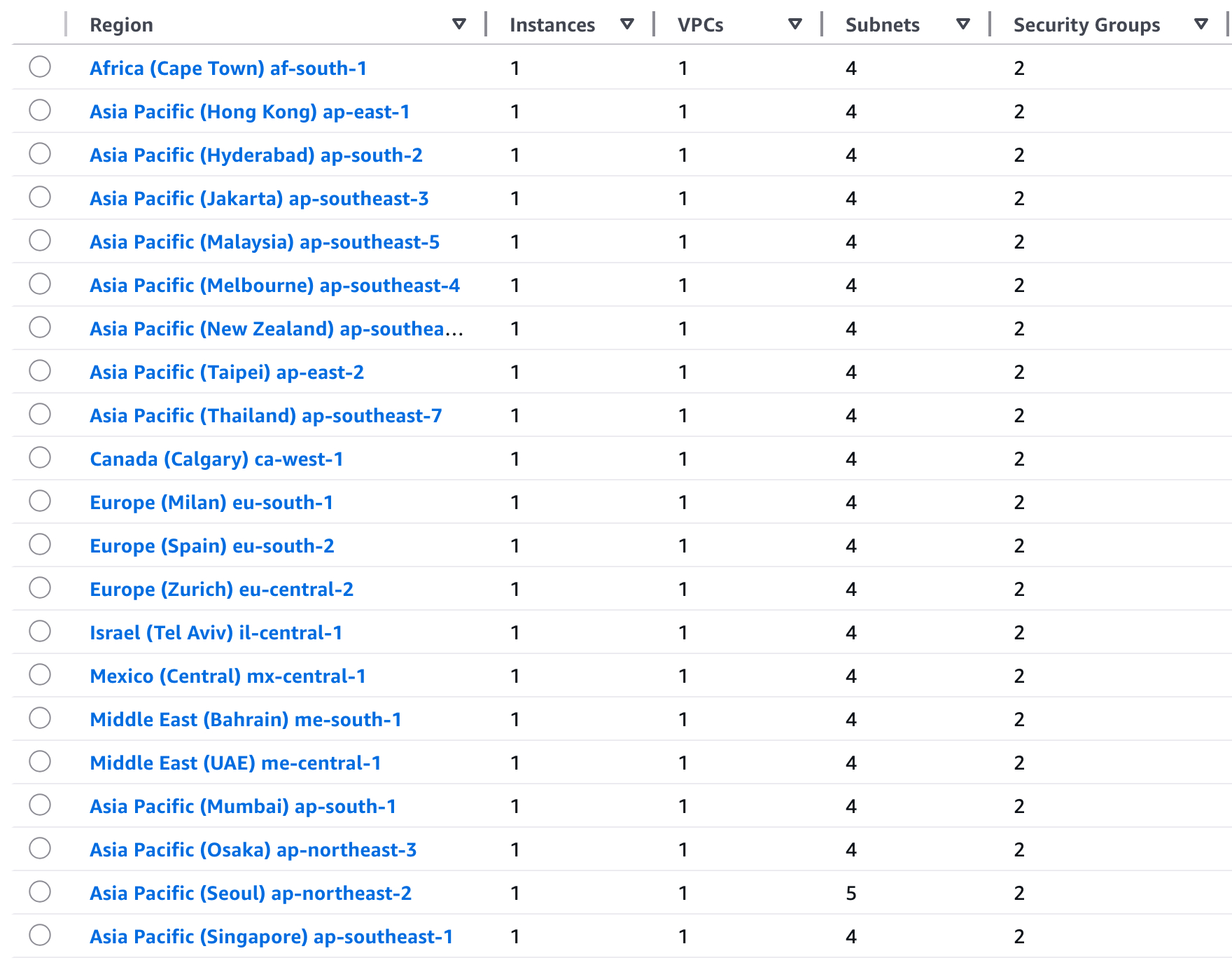Viewport: 1232px width, 965px height.
Task: Click the Instances column sort arrow
Action: (x=627, y=25)
